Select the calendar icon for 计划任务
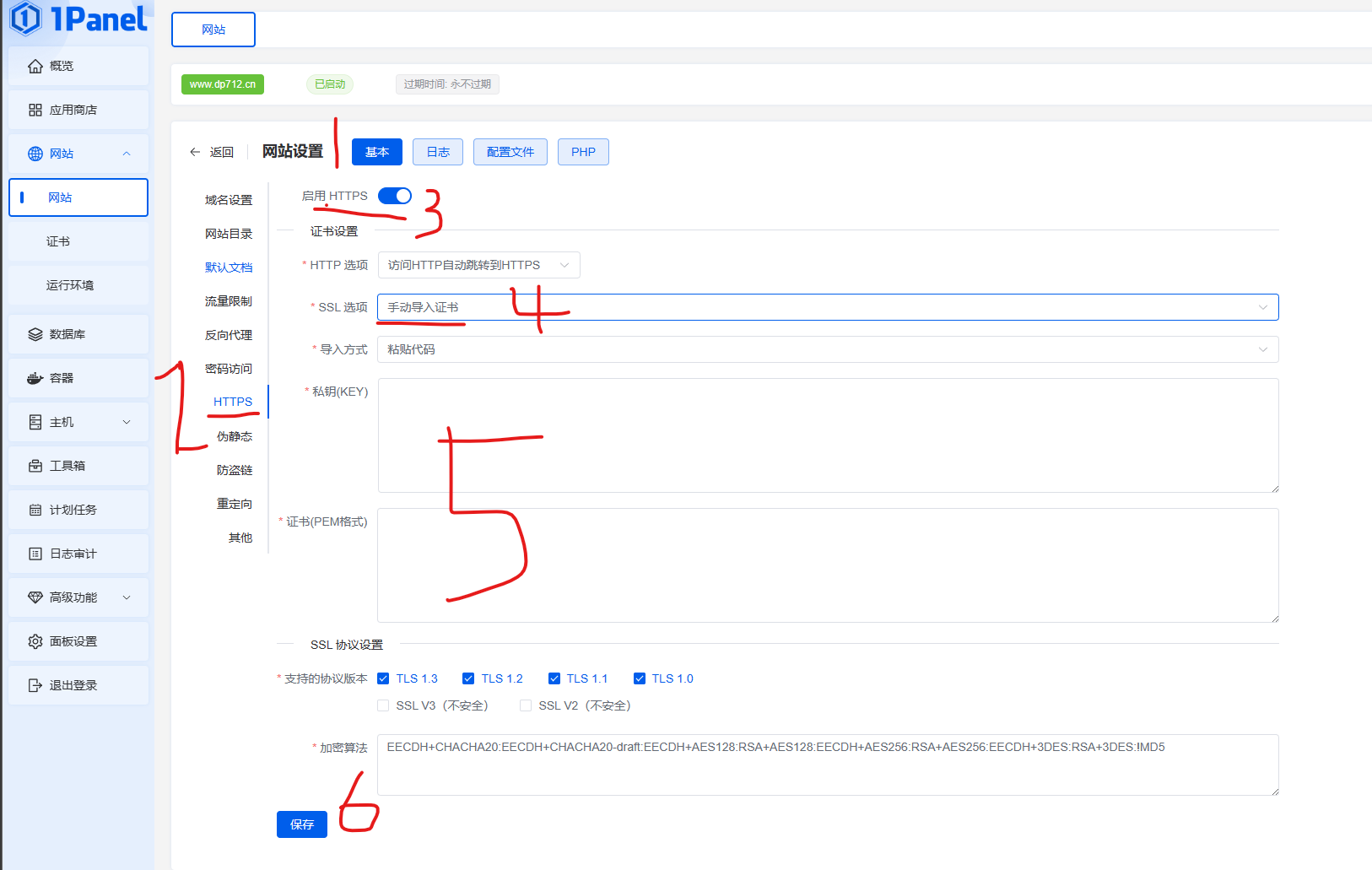The width and height of the screenshot is (1372, 870). (x=35, y=510)
